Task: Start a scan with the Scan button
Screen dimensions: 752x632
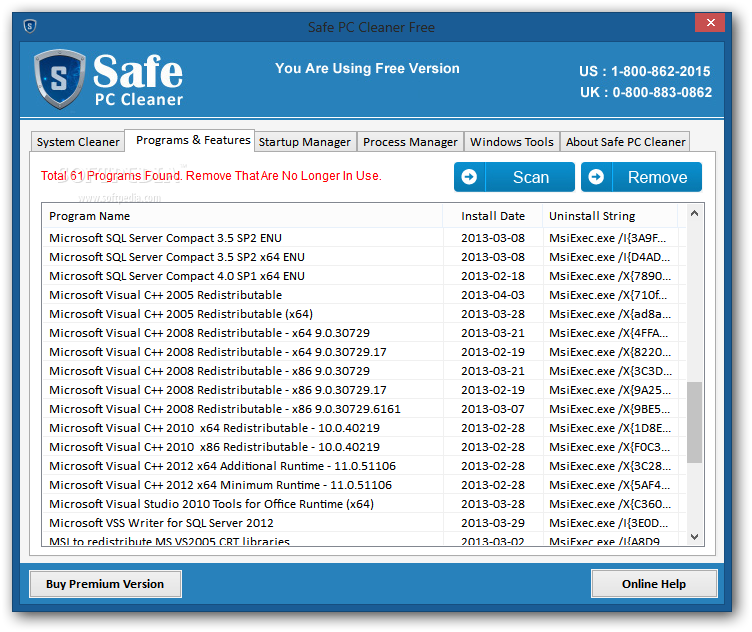Action: [x=514, y=177]
